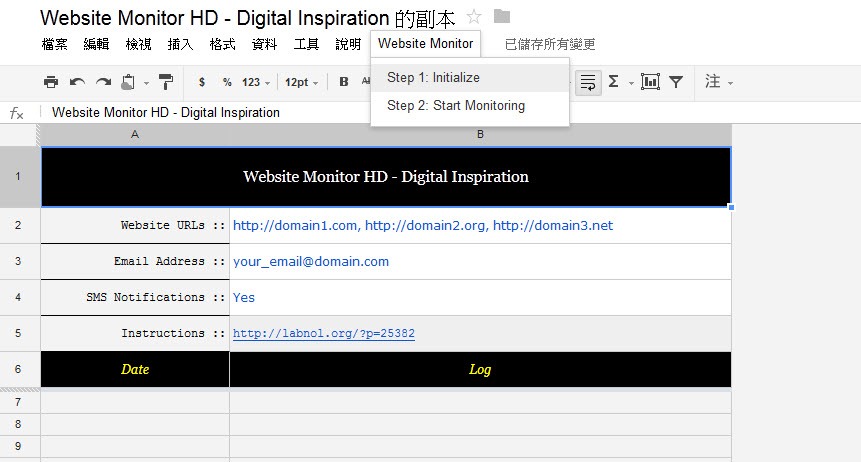Viewport: 861px width, 462px height.
Task: Choose Step 2: Start Monitoring entry
Action: [x=470, y=105]
